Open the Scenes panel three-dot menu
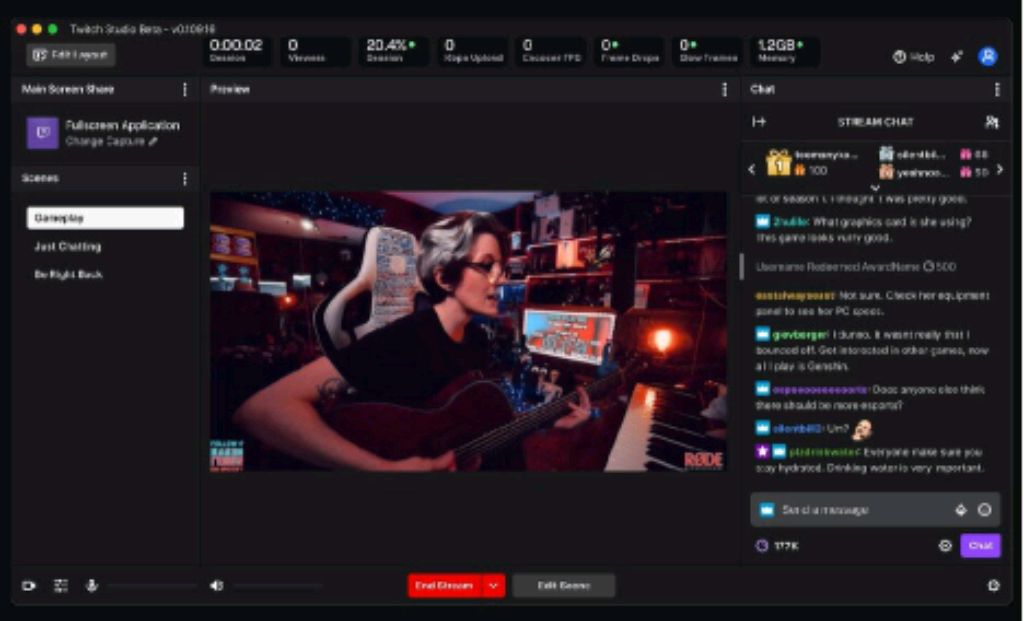This screenshot has width=1024, height=621. click(185, 178)
